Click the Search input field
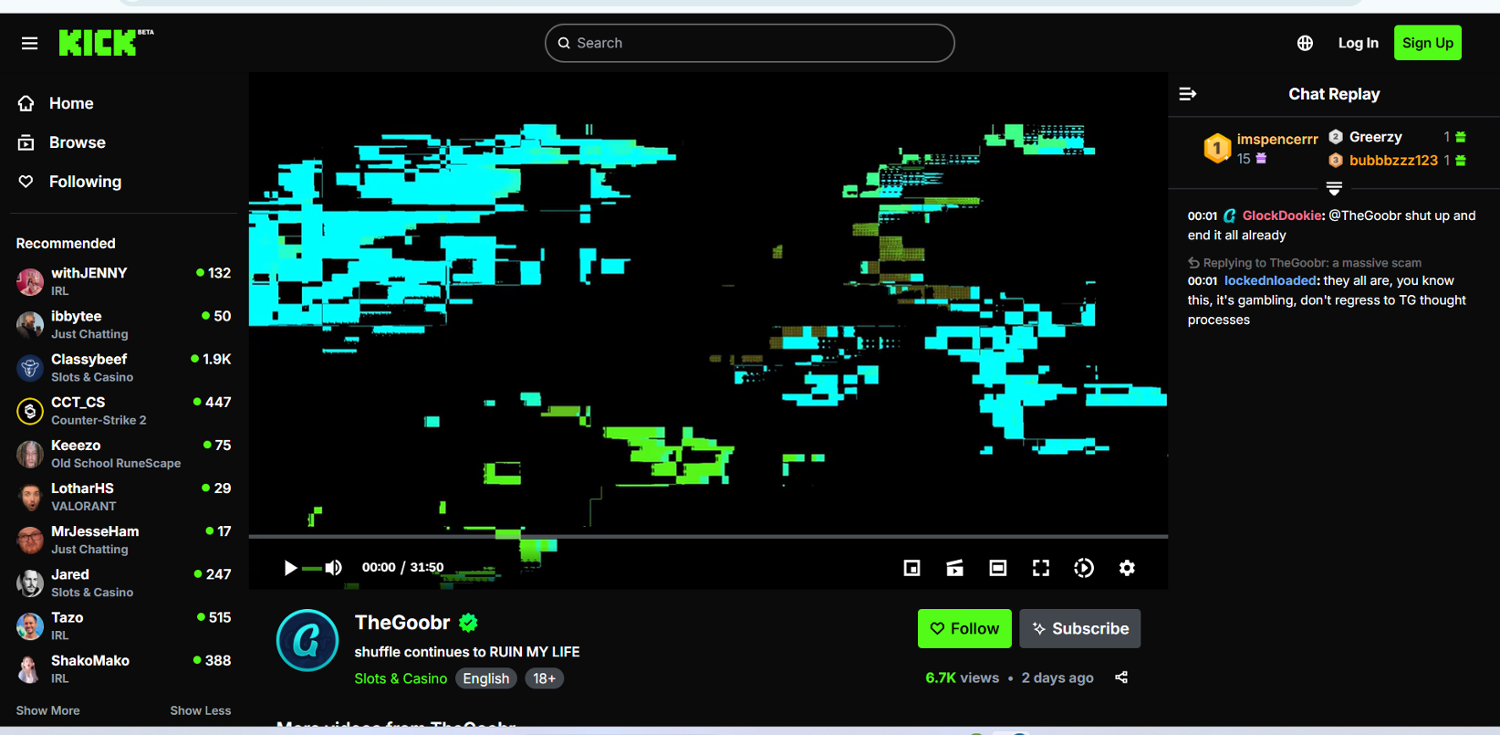The image size is (1500, 735). click(750, 43)
